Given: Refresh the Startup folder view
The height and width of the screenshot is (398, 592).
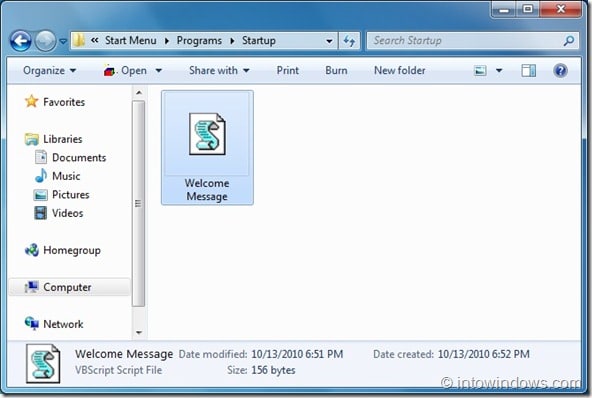Looking at the screenshot, I should pos(349,41).
